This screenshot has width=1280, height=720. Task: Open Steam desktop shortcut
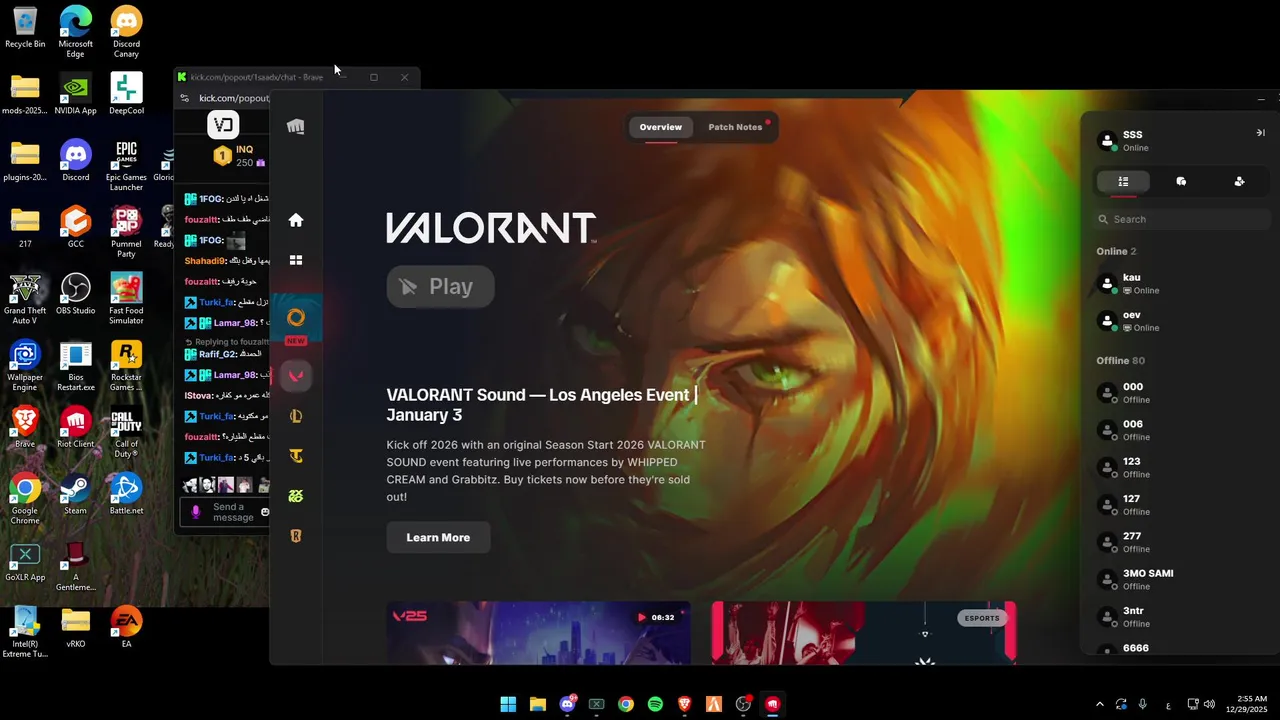pyautogui.click(x=76, y=495)
